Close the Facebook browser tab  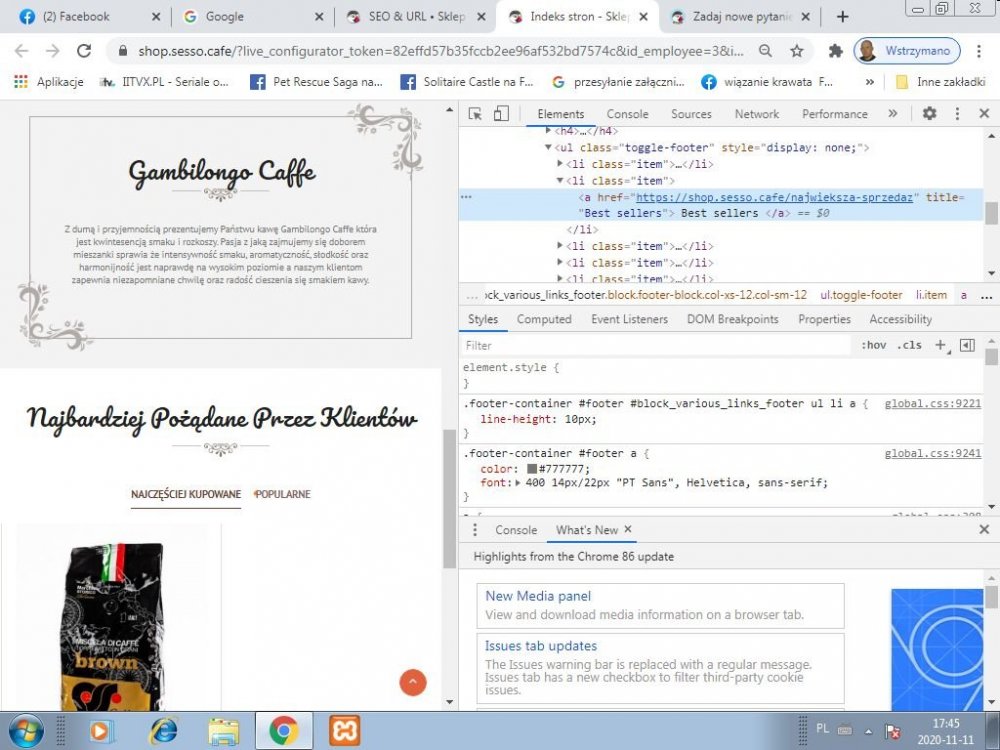156,17
